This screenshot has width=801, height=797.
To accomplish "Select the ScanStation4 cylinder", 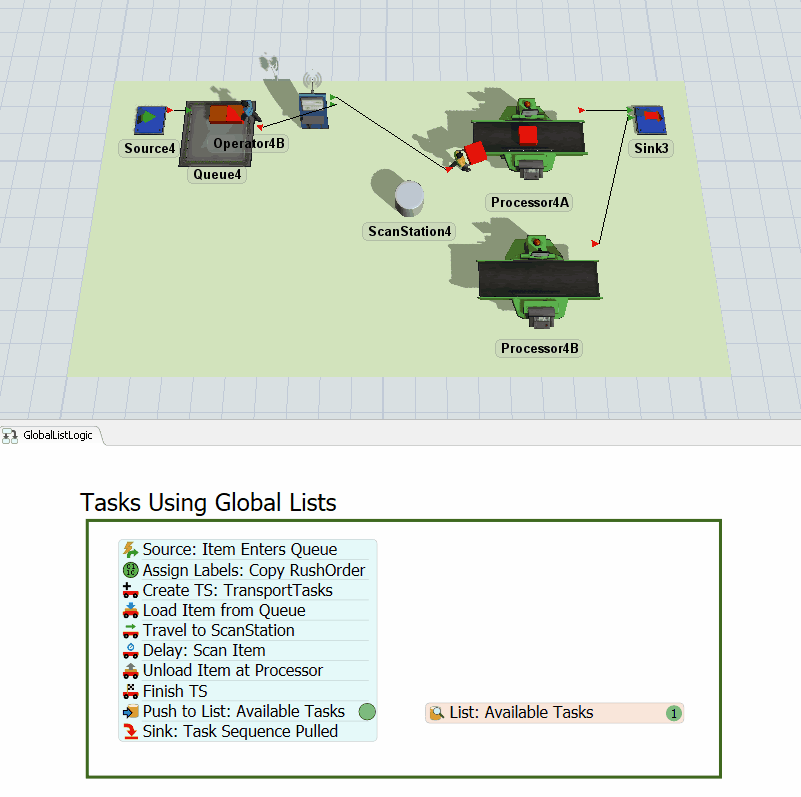I will (x=410, y=198).
